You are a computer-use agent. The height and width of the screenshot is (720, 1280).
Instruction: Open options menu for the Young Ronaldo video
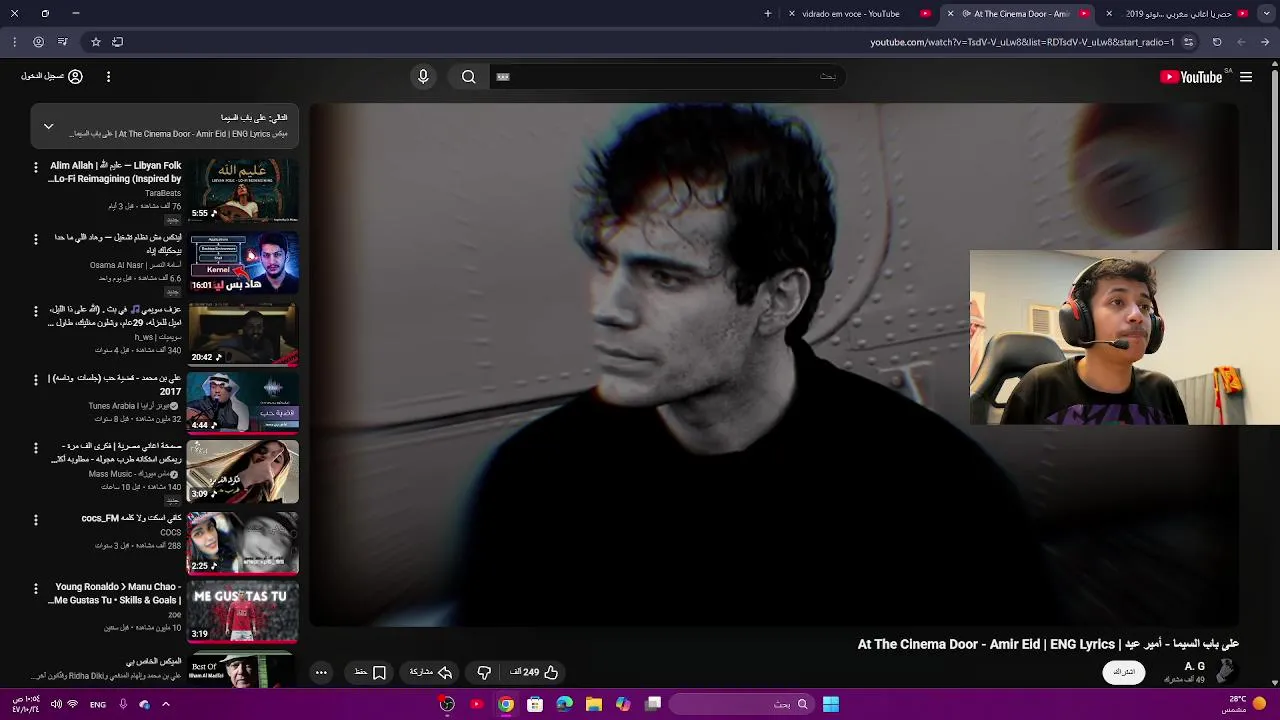click(x=36, y=588)
